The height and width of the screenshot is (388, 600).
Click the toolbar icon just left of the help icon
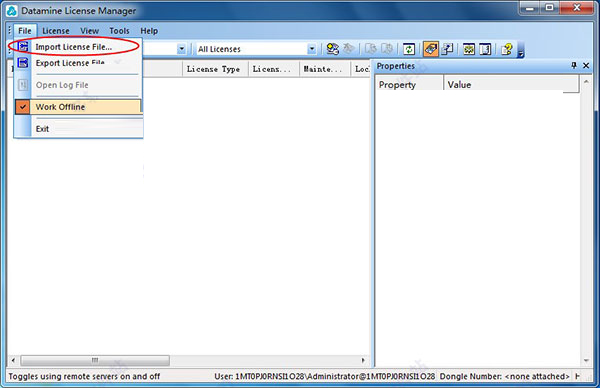(x=485, y=49)
